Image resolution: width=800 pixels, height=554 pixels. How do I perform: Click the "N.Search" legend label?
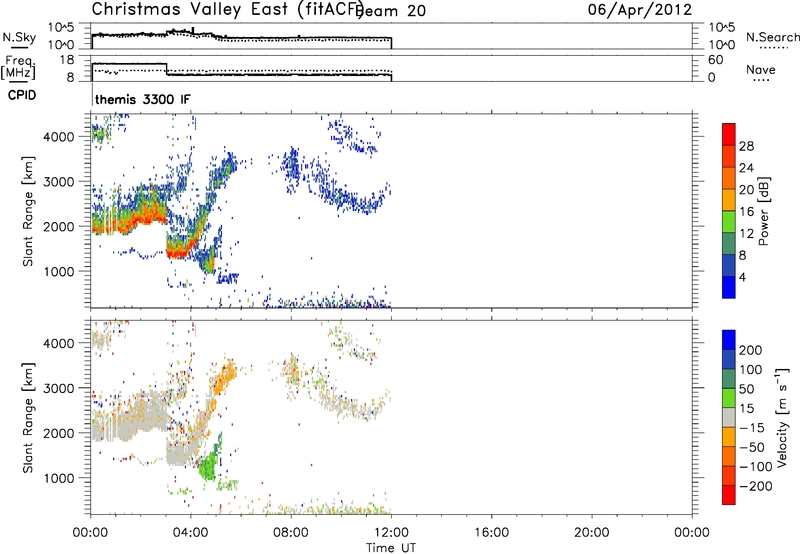[773, 37]
